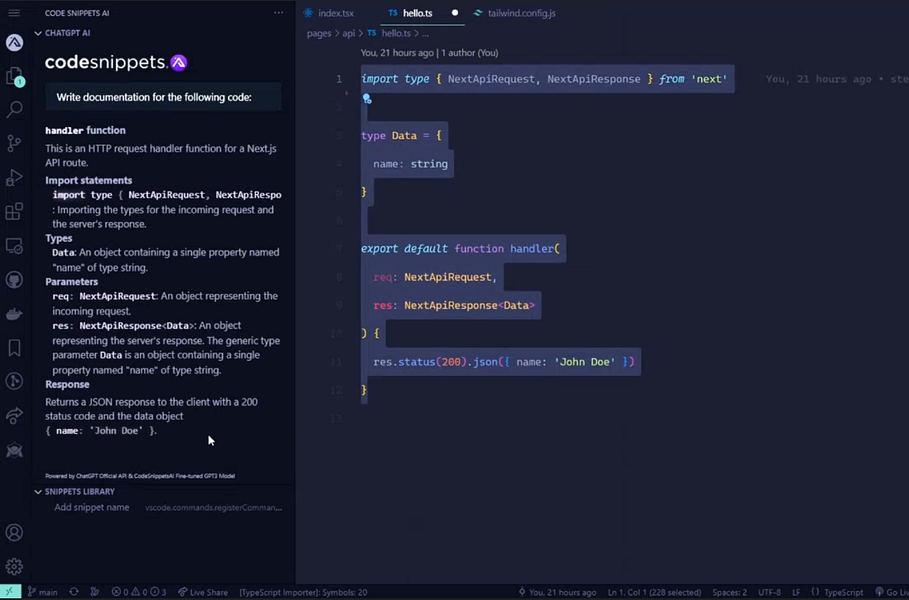Open the Extensions view
Image resolution: width=909 pixels, height=600 pixels.
point(14,211)
